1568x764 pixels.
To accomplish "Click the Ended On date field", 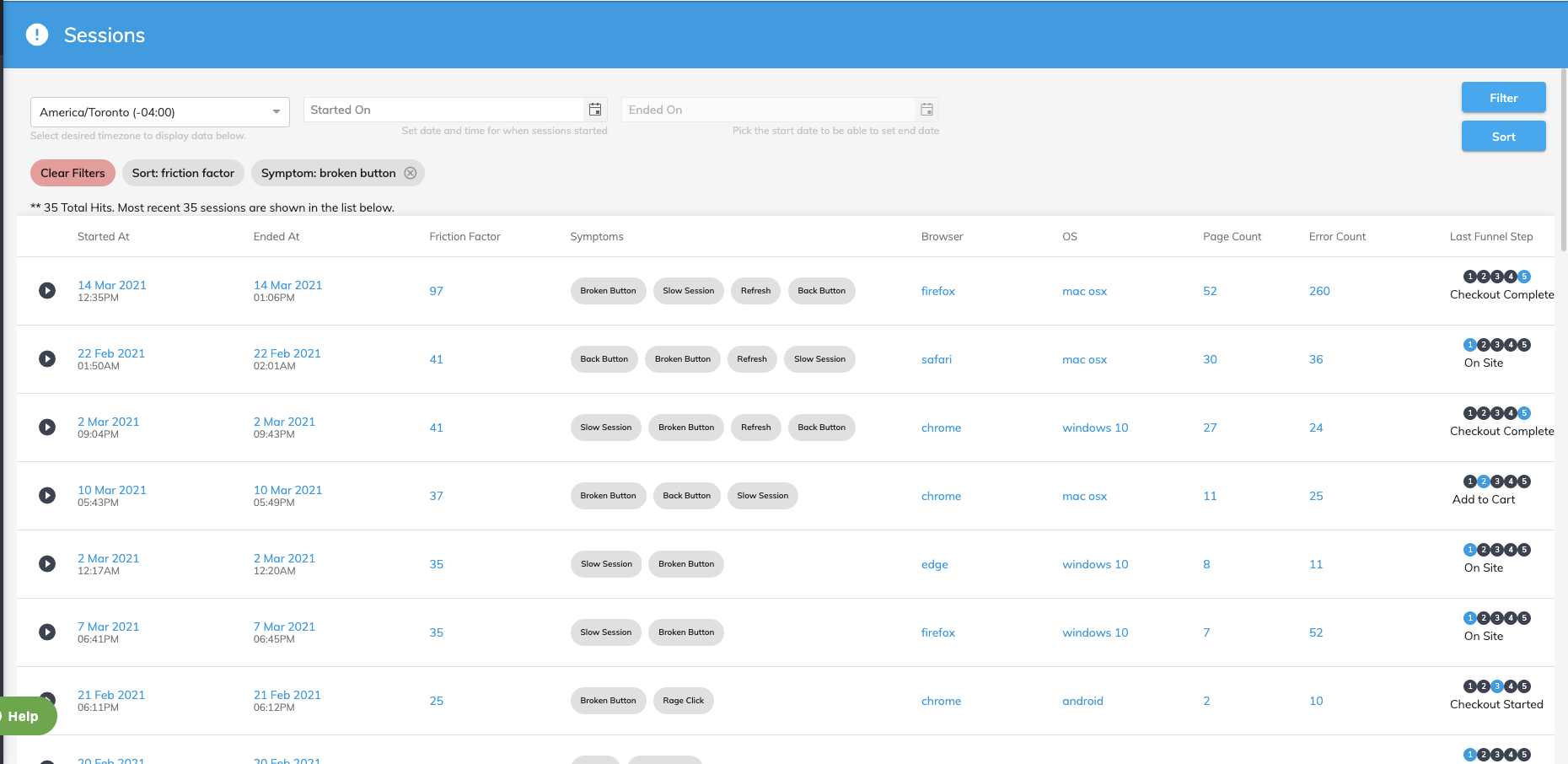I will 768,110.
